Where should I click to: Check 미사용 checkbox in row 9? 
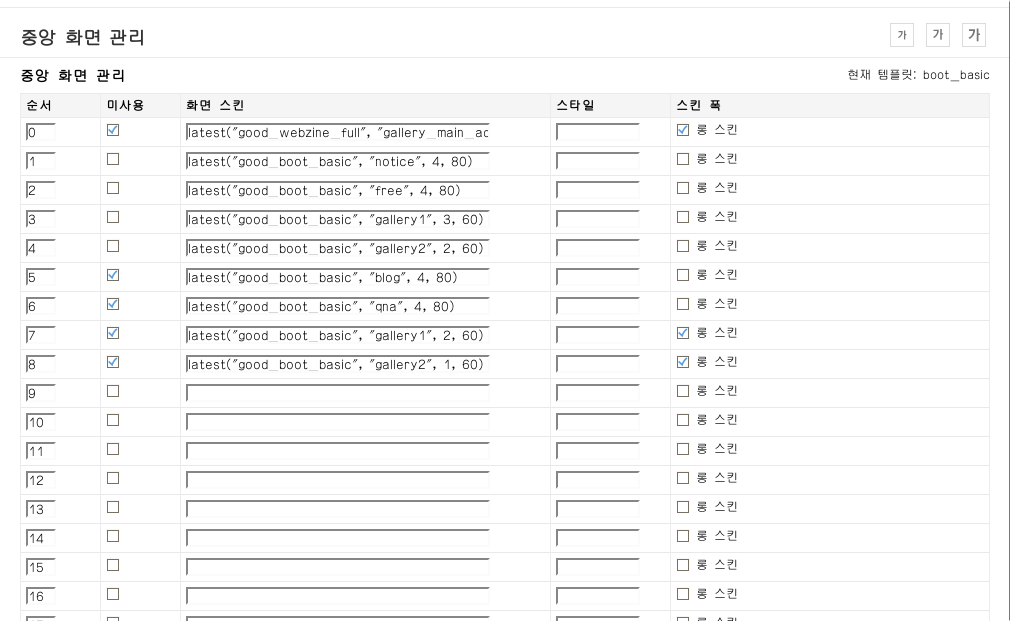[x=113, y=391]
